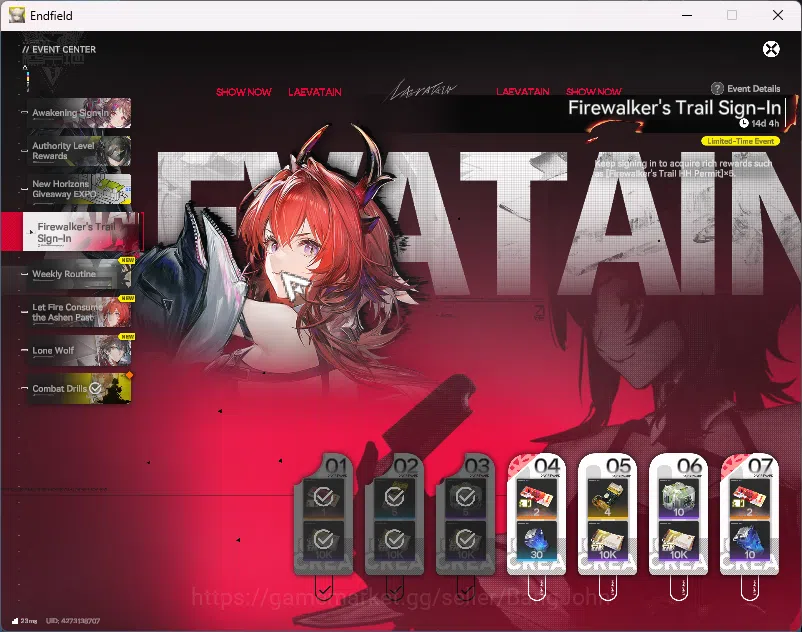This screenshot has height=632, width=802.
Task: Click the day 02 claimed 10K reward
Action: click(x=394, y=540)
